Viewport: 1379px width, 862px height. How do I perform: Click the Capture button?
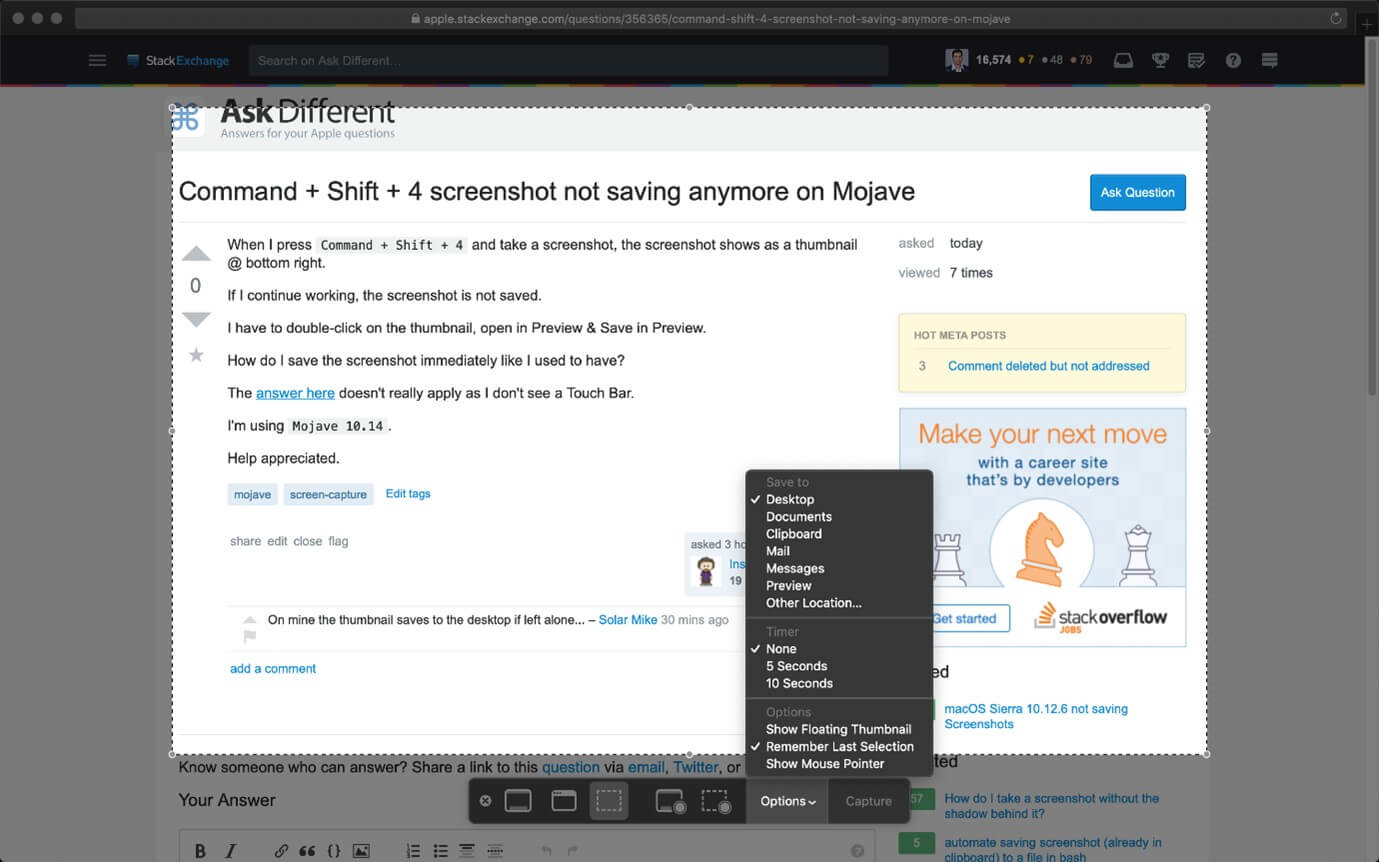[868, 801]
